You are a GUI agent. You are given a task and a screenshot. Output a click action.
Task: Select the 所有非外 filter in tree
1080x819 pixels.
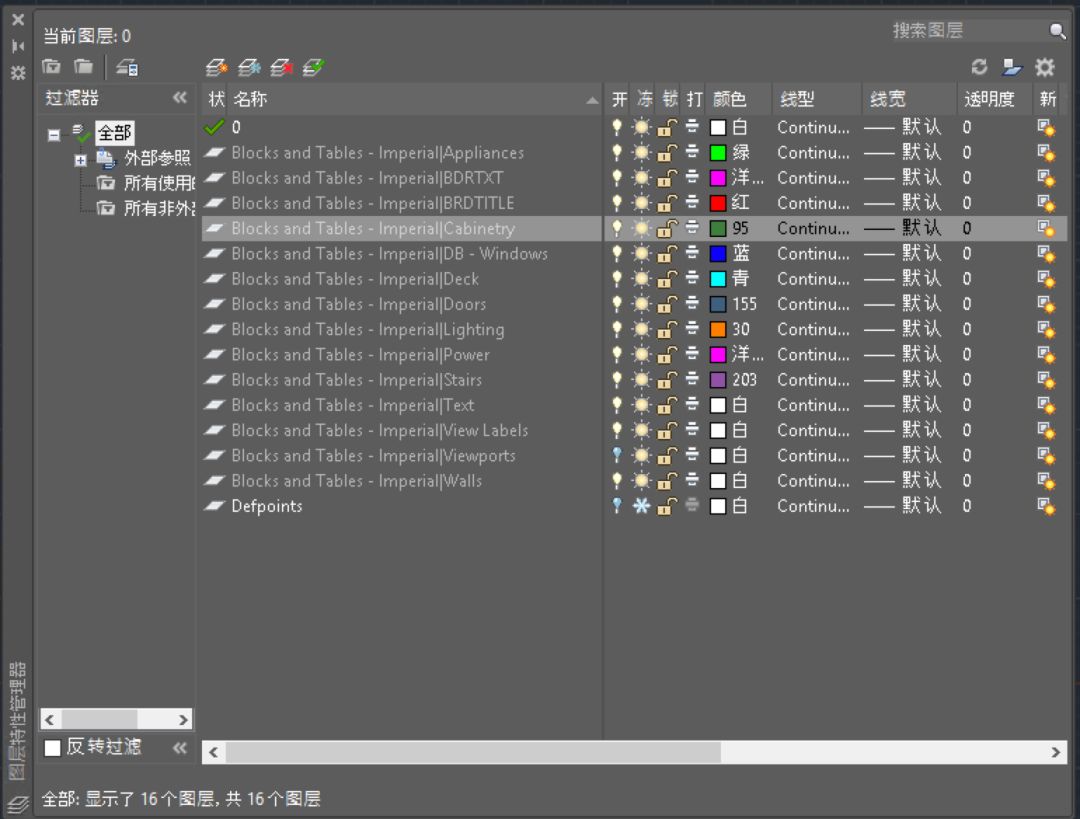[159, 209]
